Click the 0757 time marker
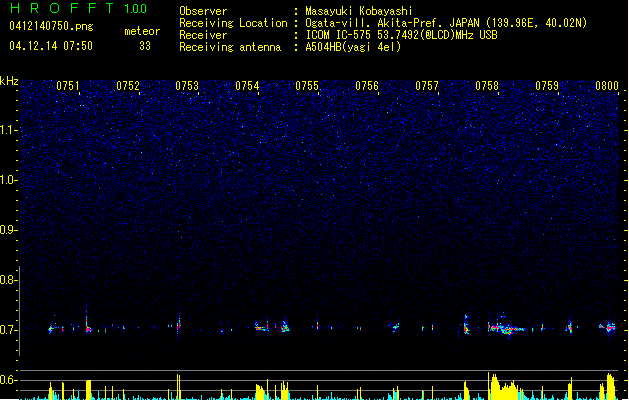This screenshot has height=400, width=629. (x=427, y=86)
